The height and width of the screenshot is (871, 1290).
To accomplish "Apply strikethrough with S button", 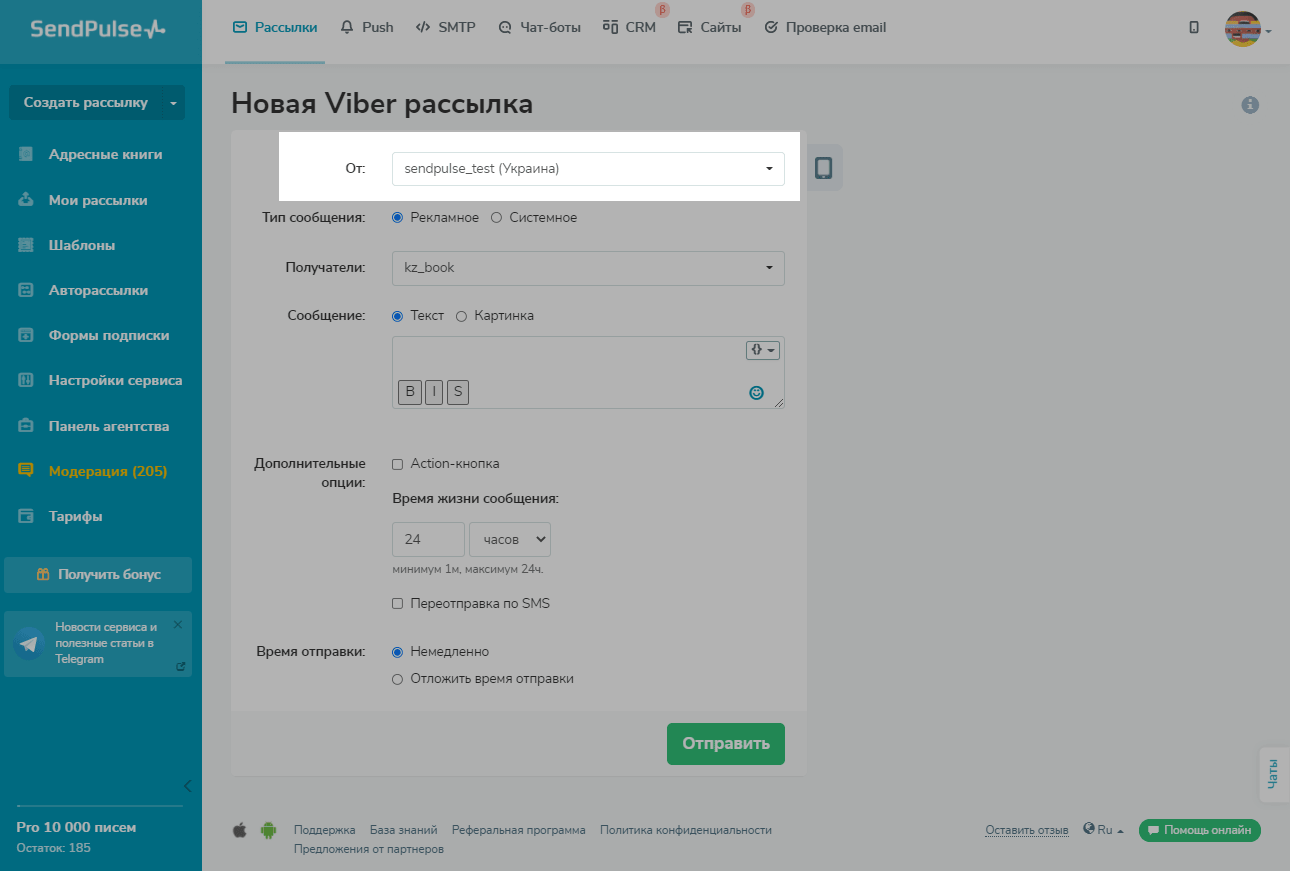I will pos(458,392).
